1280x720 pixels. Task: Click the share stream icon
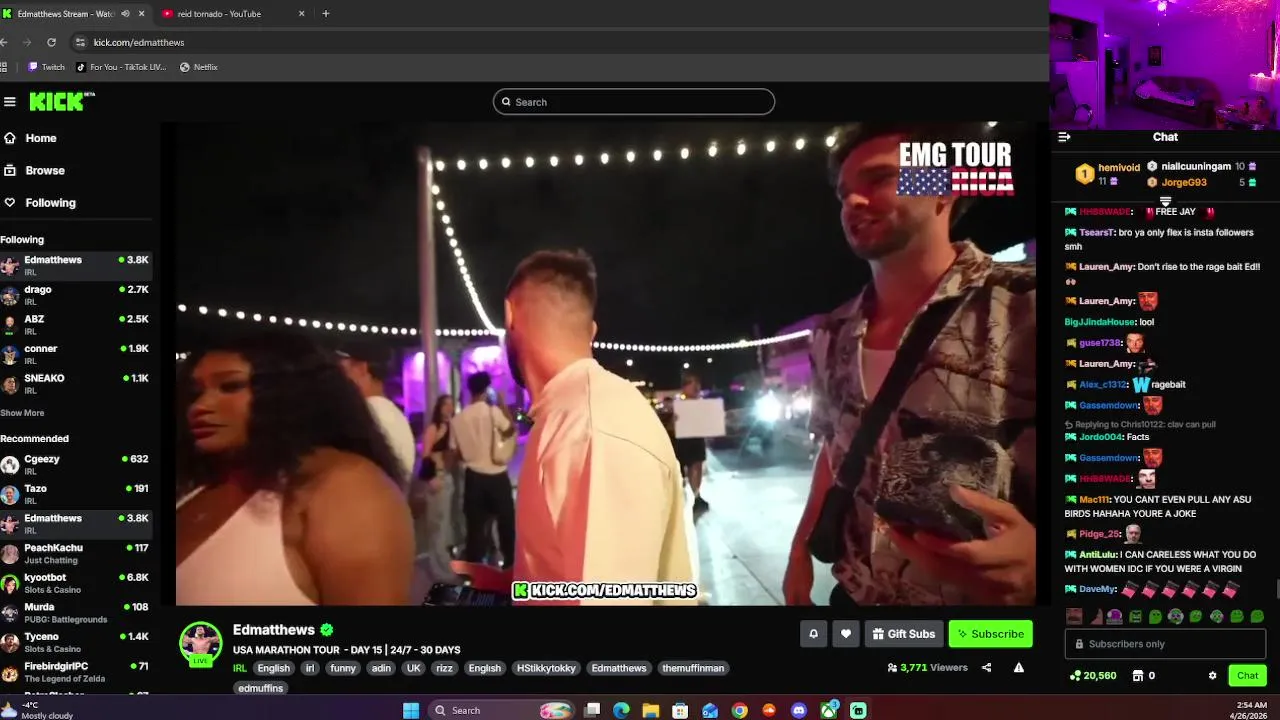pos(986,668)
